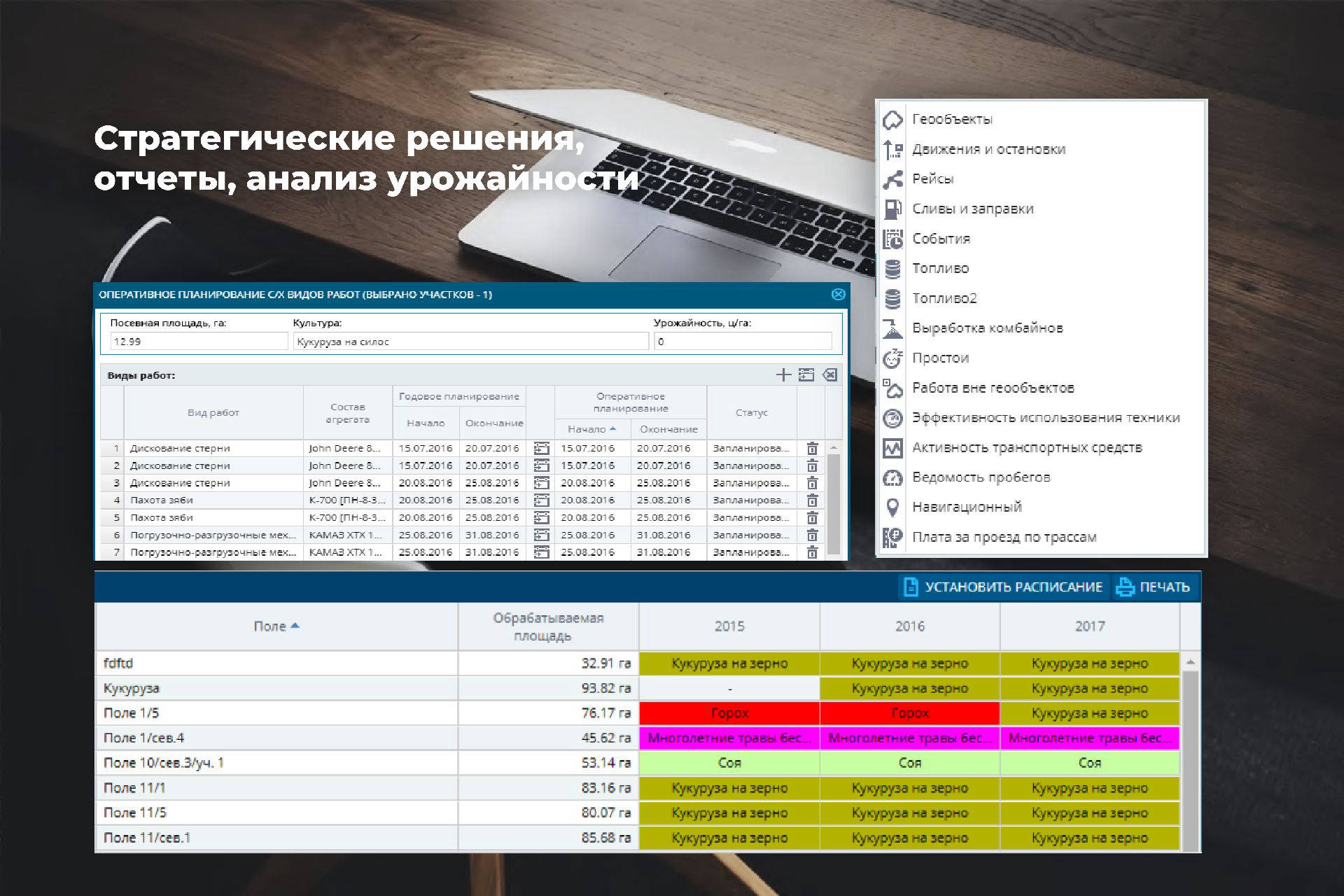Viewport: 1344px width, 896px height.
Task: Choose Эффективность использования техники menu entry
Action: 1045,418
